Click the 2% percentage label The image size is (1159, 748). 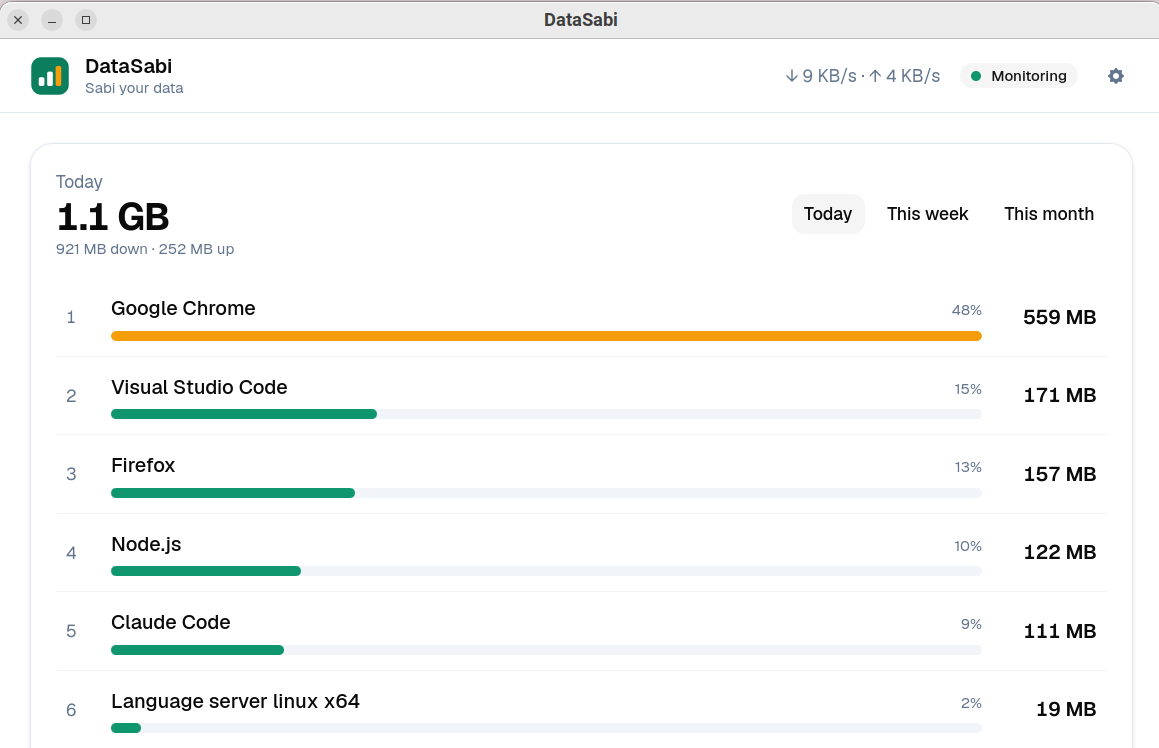(x=971, y=704)
